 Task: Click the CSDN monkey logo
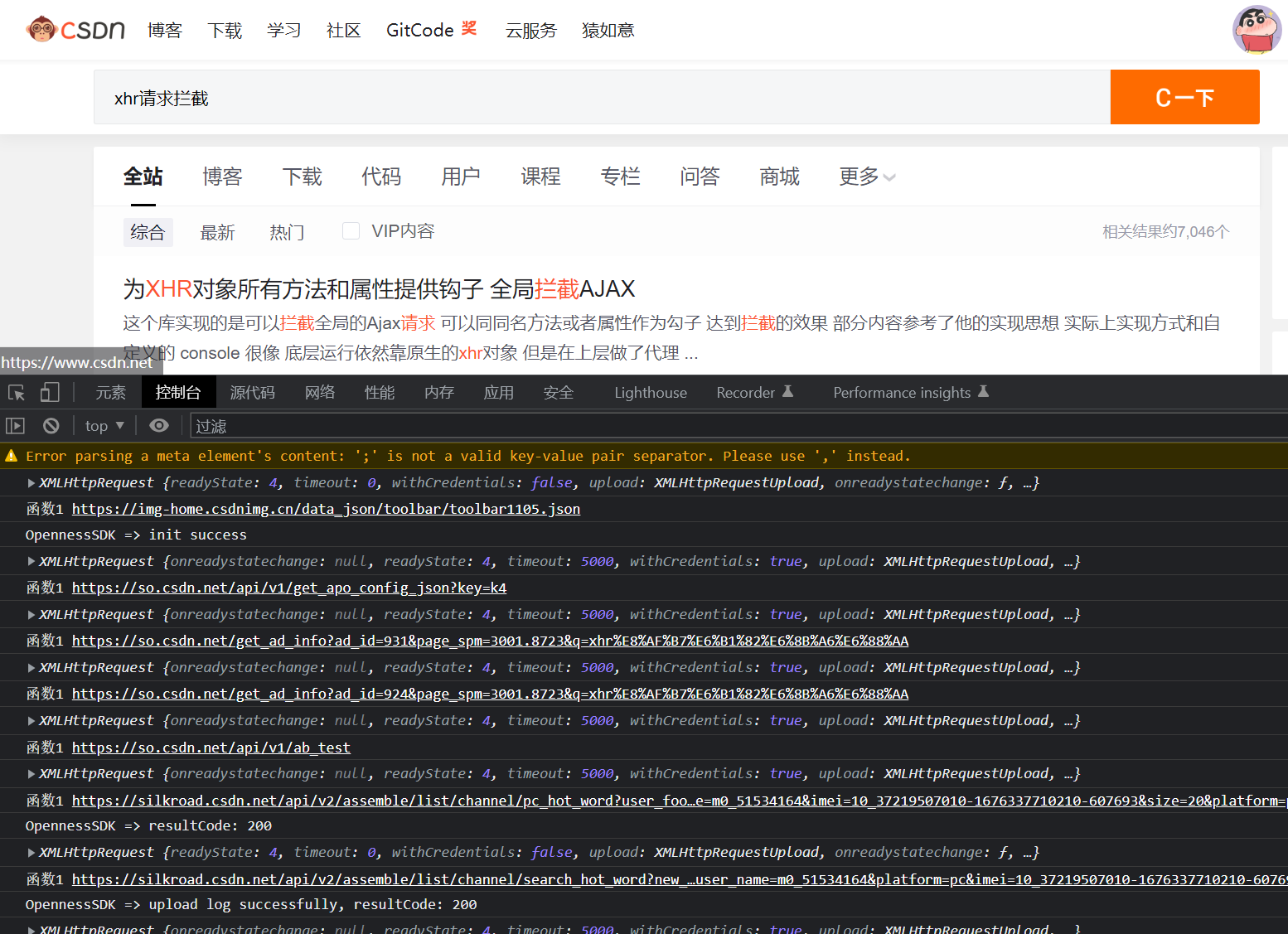point(41,29)
